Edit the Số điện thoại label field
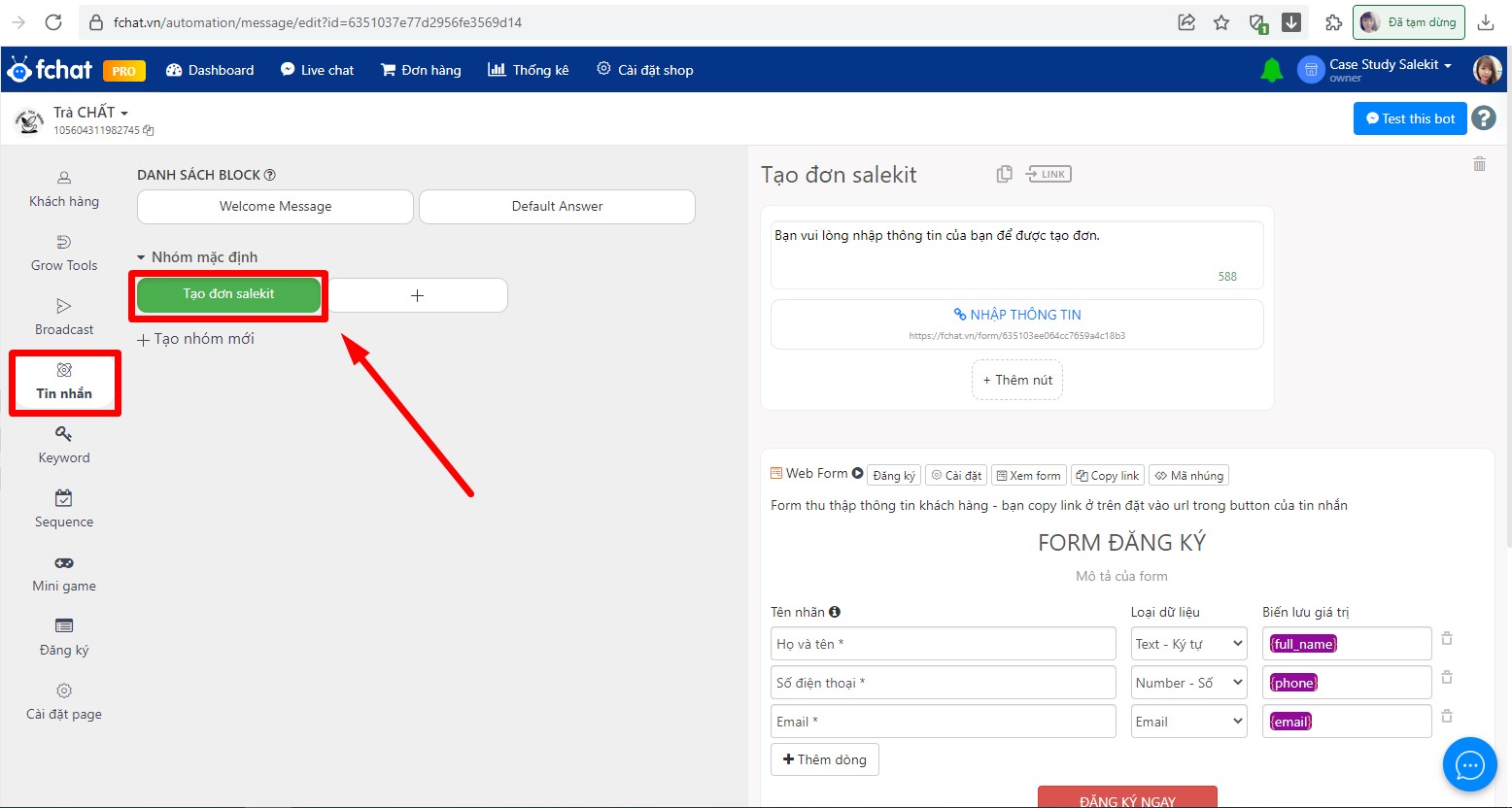 click(944, 683)
